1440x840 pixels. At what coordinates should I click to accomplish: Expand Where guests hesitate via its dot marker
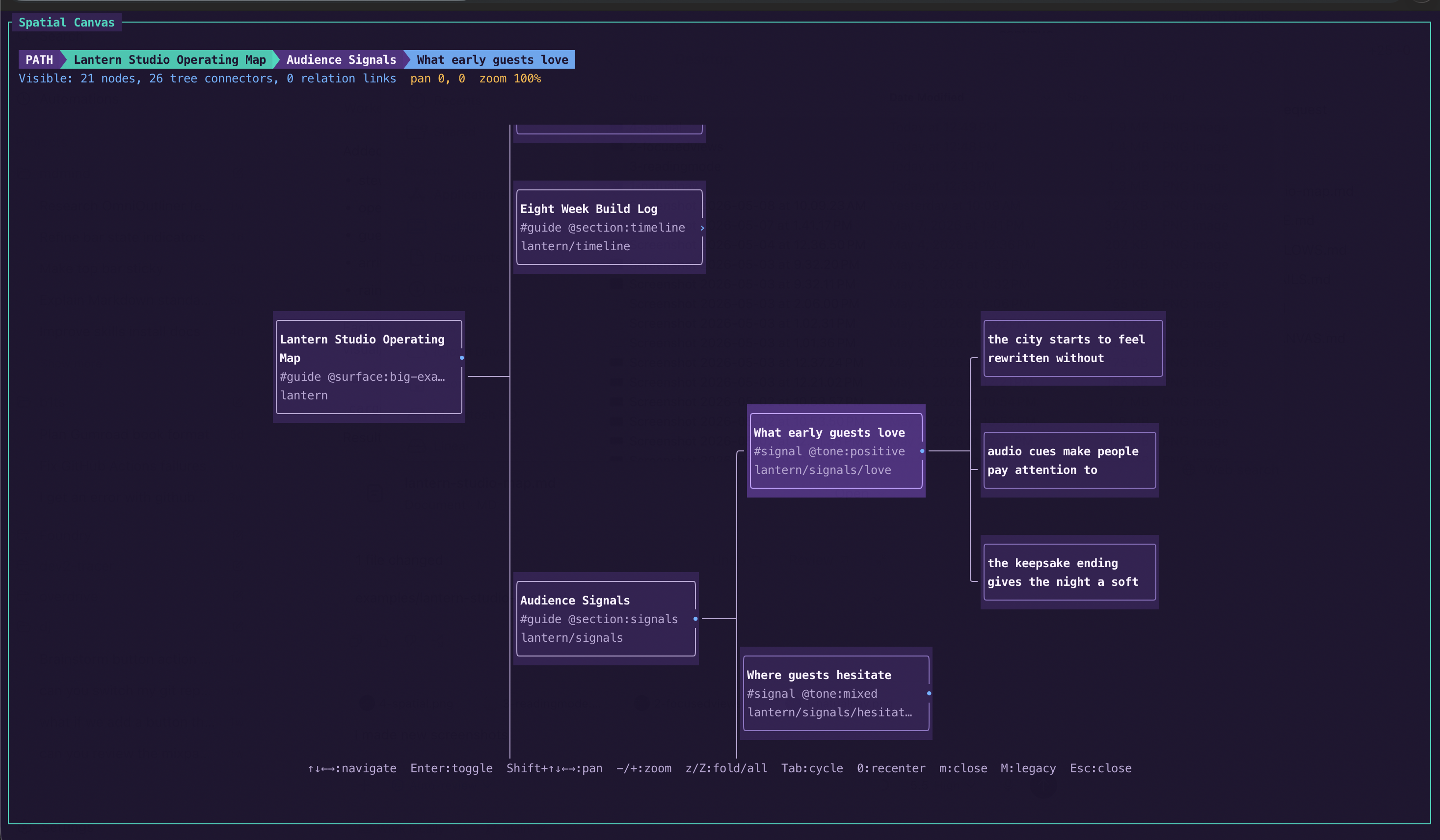point(929,693)
